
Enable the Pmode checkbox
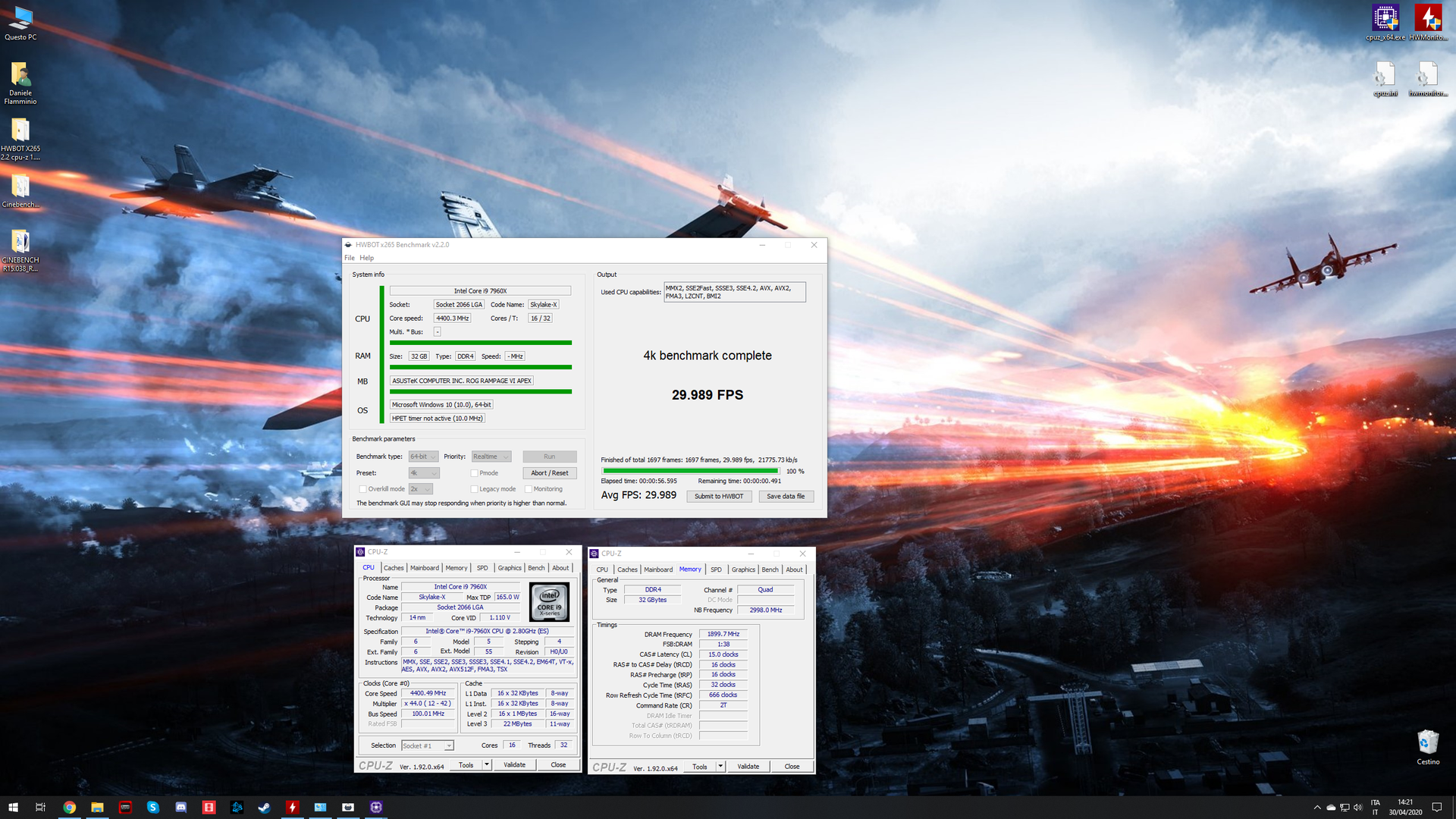coord(475,473)
